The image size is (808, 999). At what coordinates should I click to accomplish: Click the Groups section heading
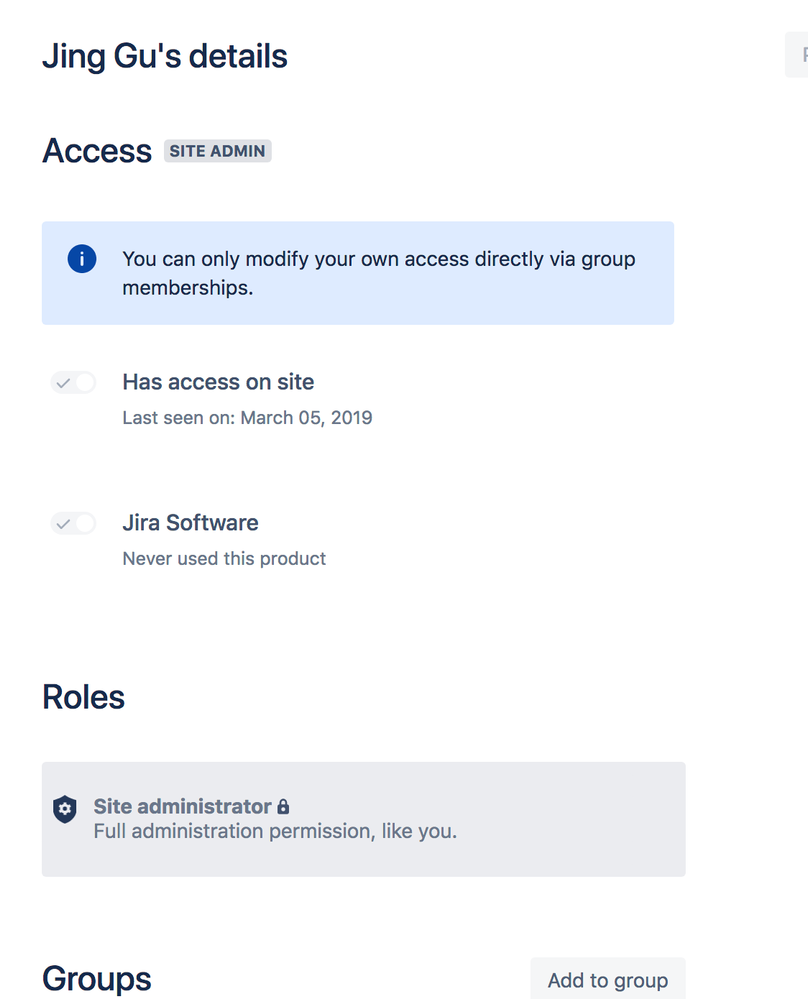pyautogui.click(x=96, y=978)
